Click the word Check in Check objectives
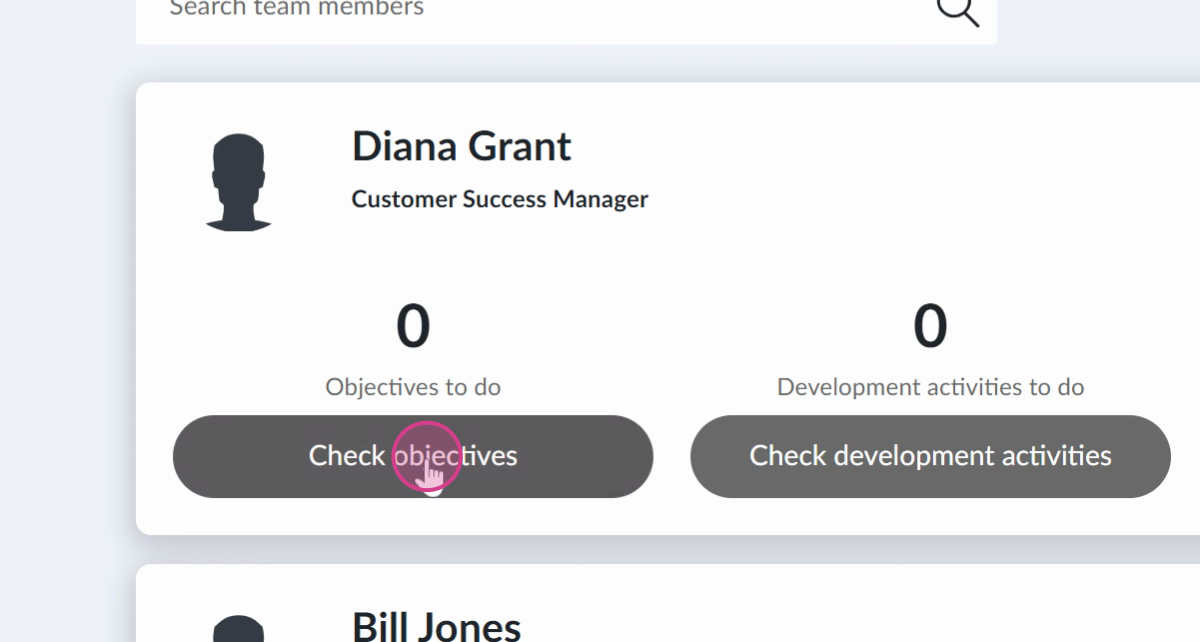 coord(346,456)
